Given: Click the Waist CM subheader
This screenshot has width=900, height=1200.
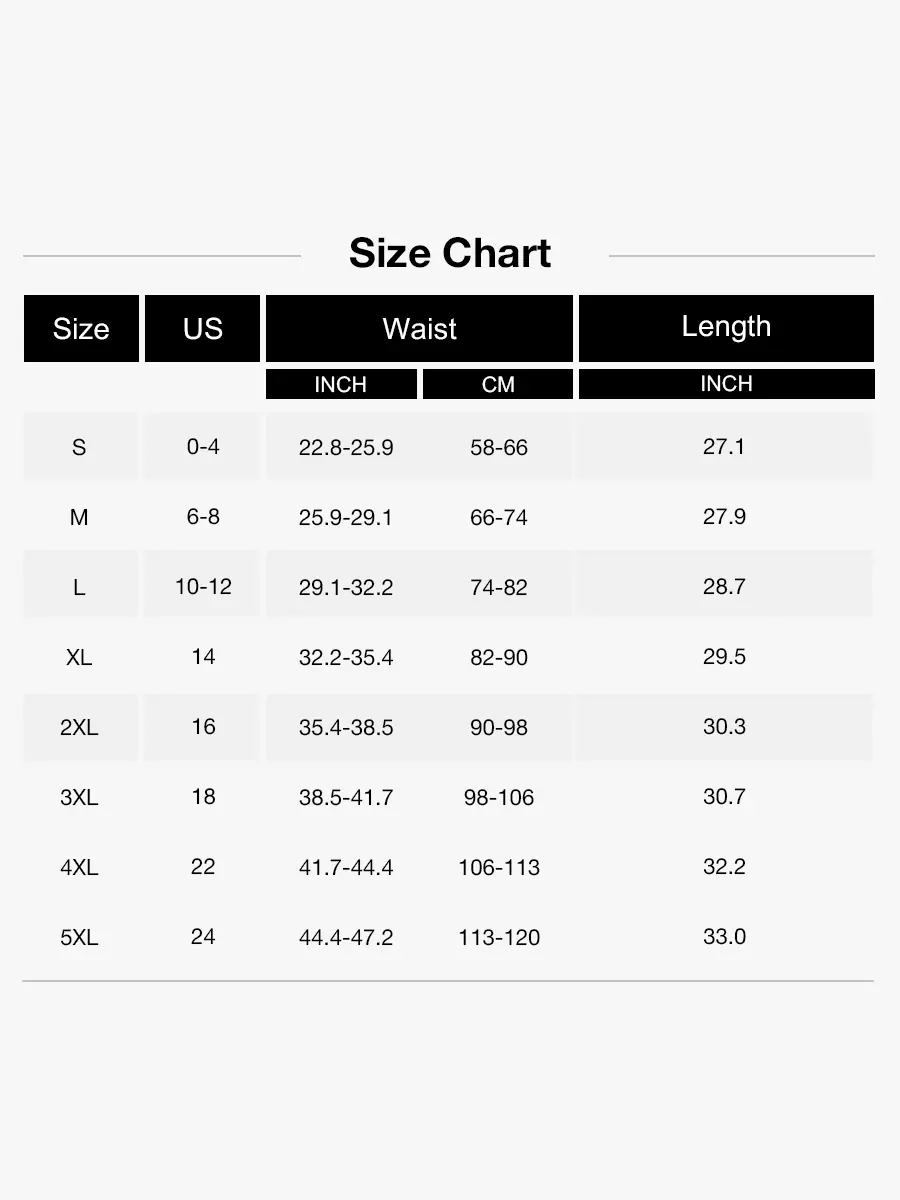Looking at the screenshot, I should pos(498,385).
